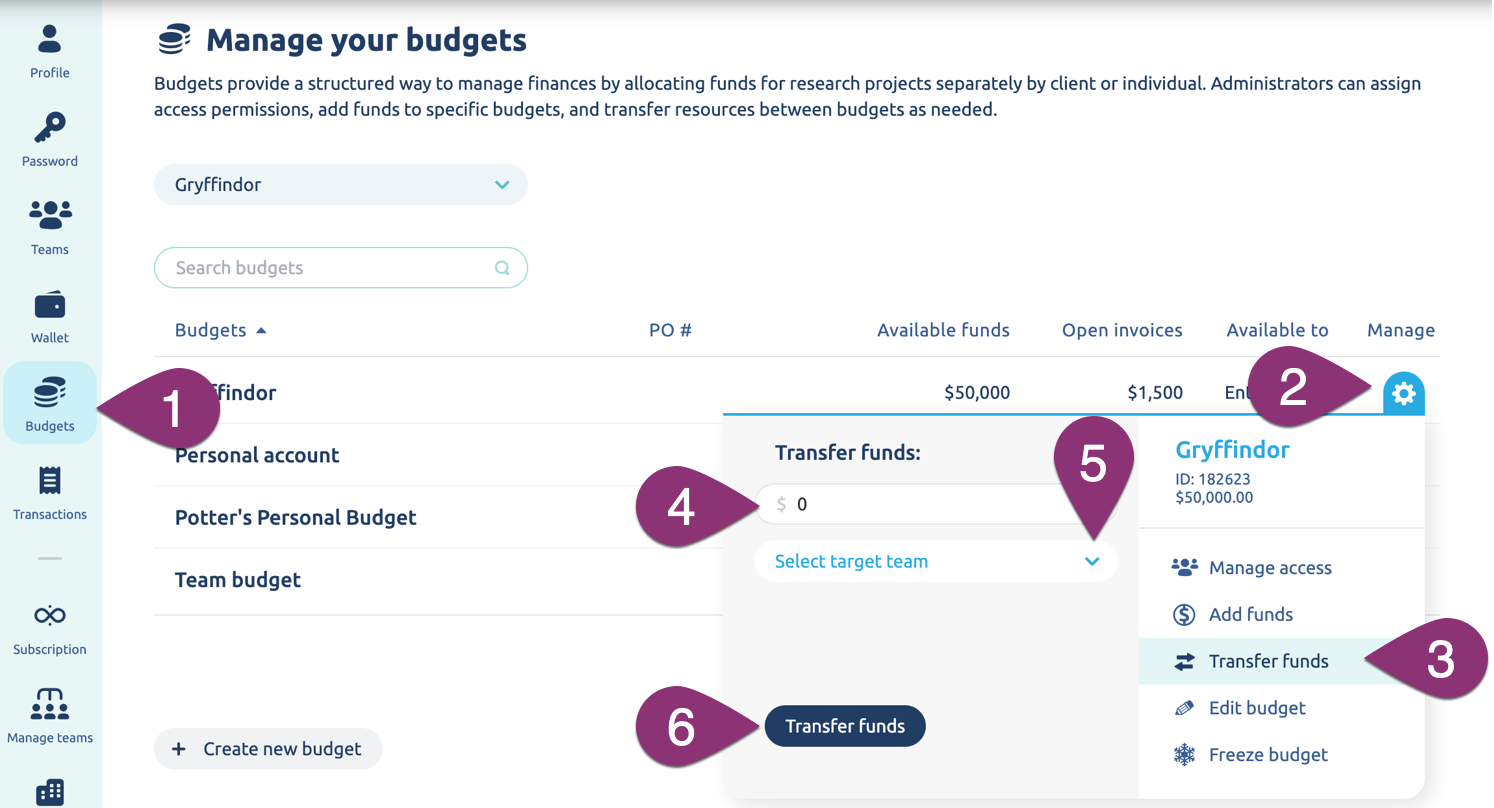Click the Gryffindor budget gear icon
This screenshot has height=808, width=1494.
tap(1404, 394)
